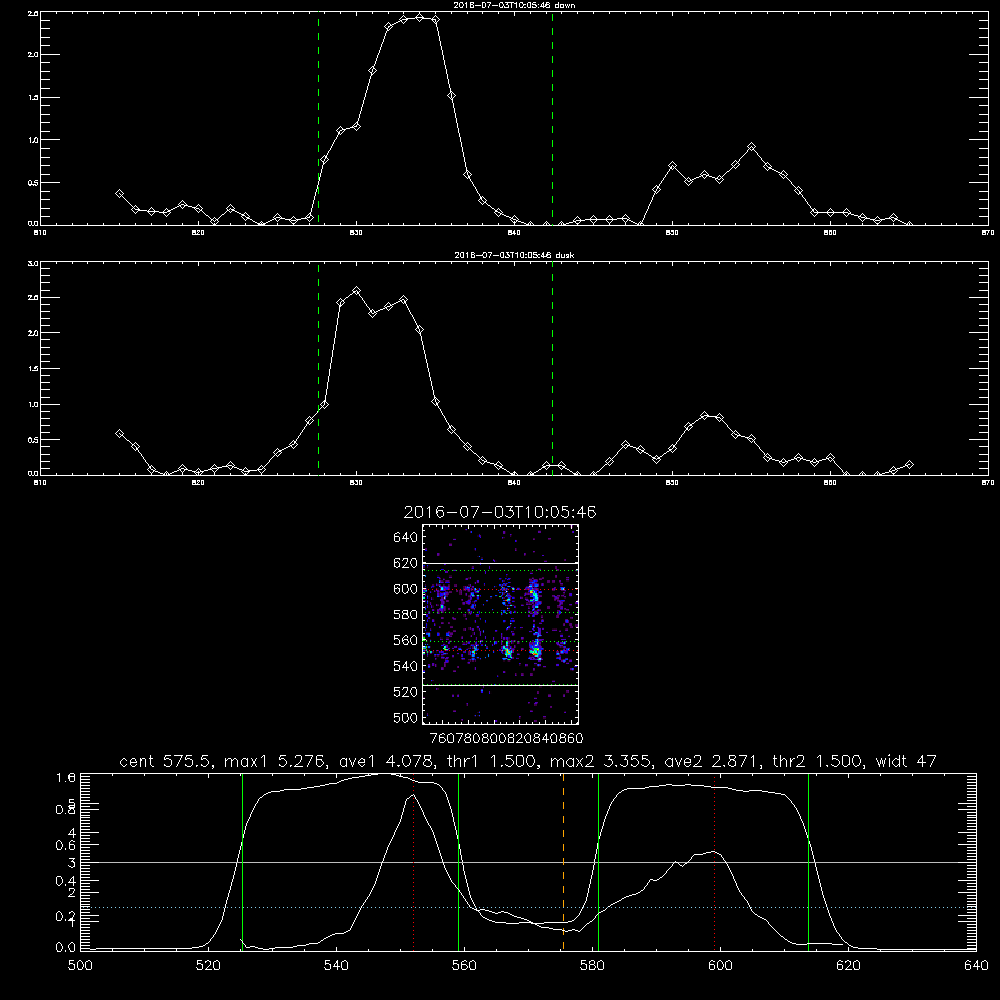Viewport: 1000px width, 1000px height.
Task: Click the white horizontal threshold line in bottom plot
Action: pyautogui.click(x=529, y=862)
